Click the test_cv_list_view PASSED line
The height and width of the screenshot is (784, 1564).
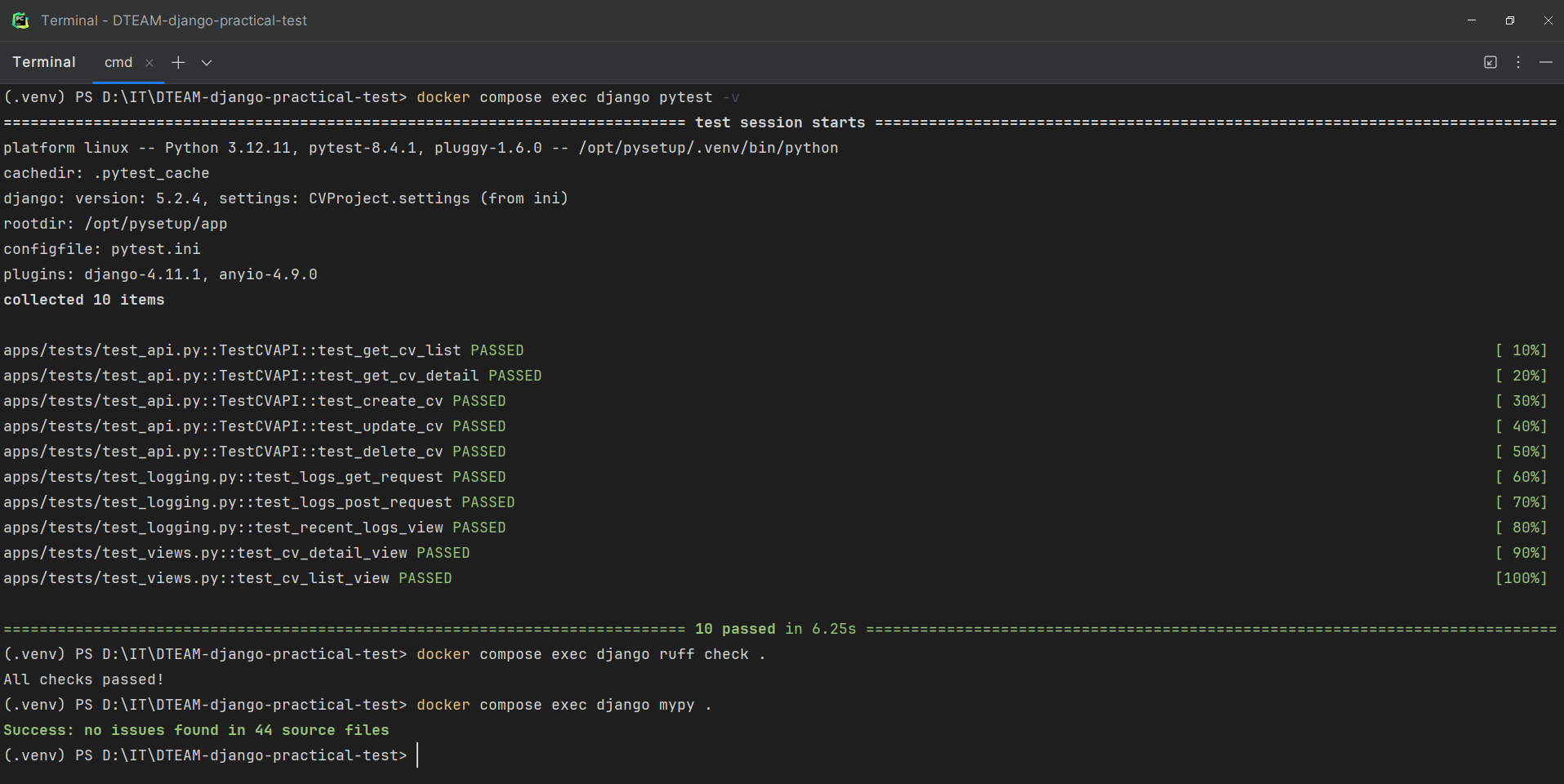click(x=227, y=578)
